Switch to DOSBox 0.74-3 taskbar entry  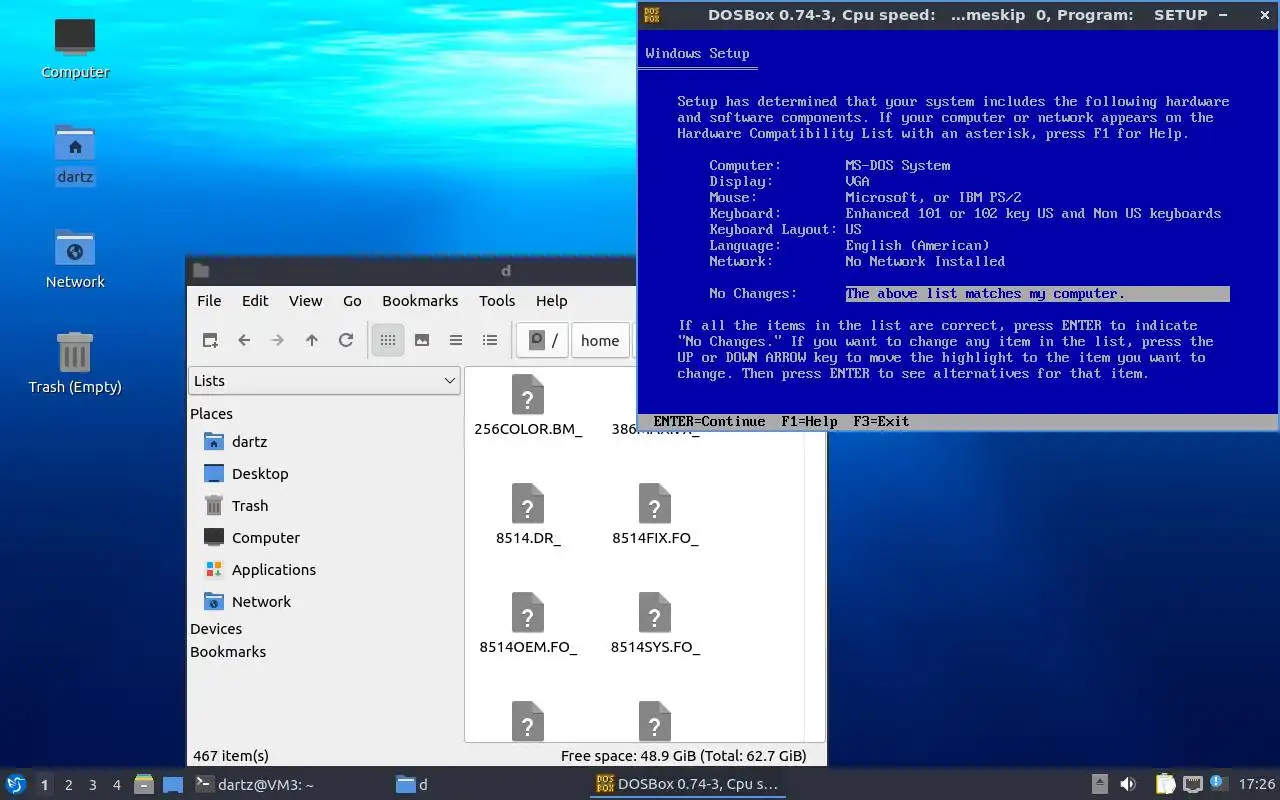(688, 785)
